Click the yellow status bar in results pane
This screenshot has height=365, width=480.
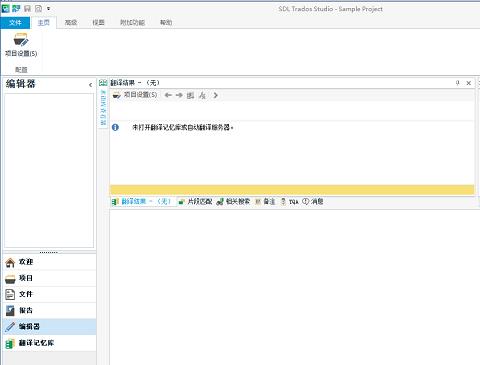pyautogui.click(x=292, y=190)
